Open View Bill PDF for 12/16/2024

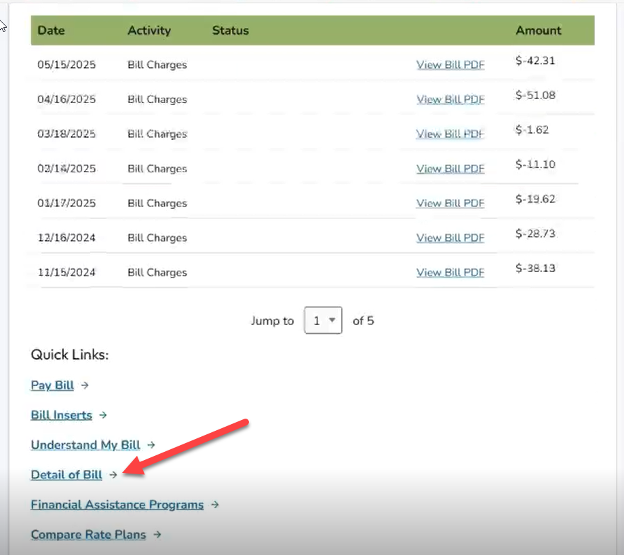click(x=450, y=238)
